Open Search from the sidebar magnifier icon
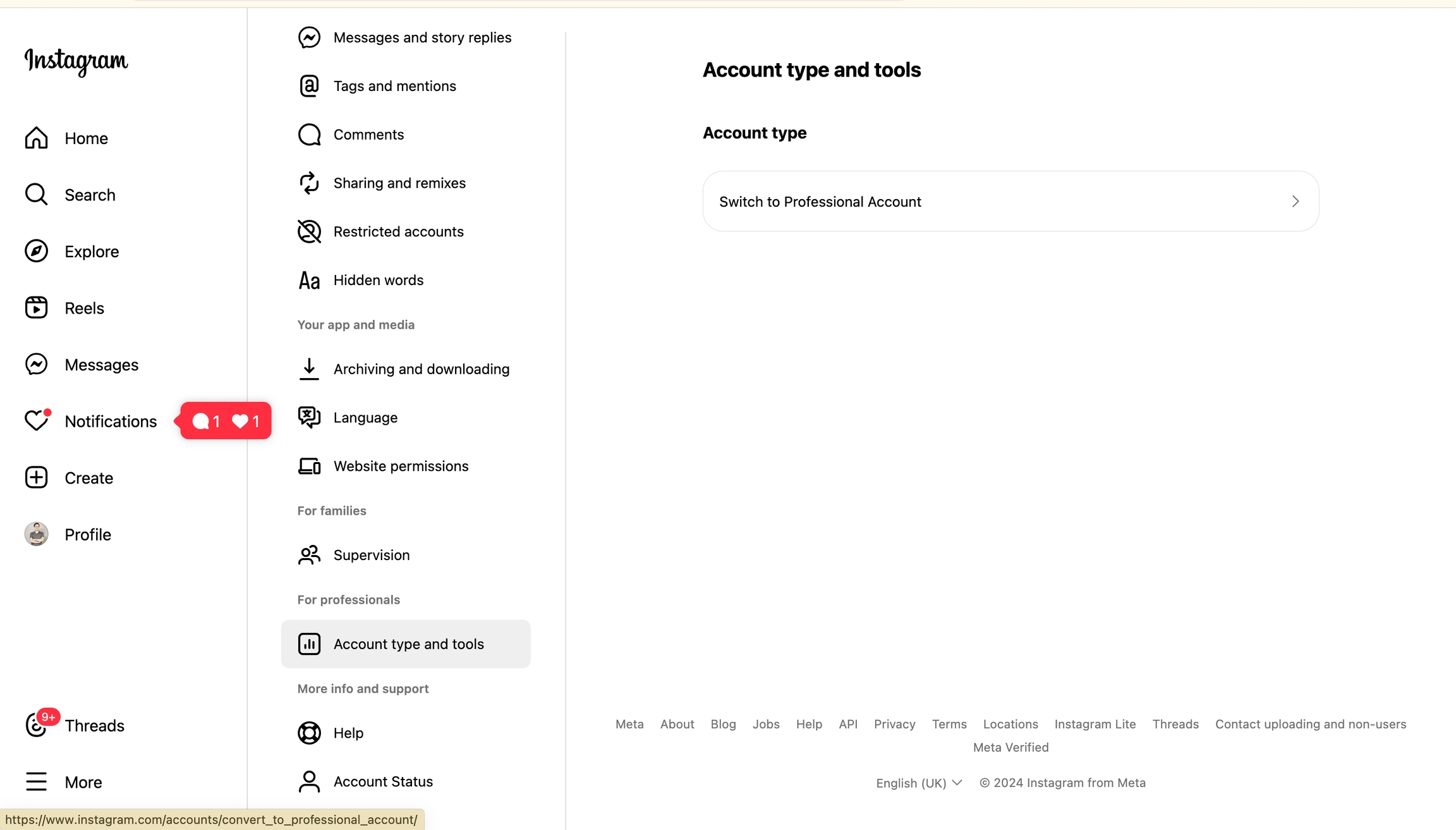The image size is (1456, 830). pos(36,195)
